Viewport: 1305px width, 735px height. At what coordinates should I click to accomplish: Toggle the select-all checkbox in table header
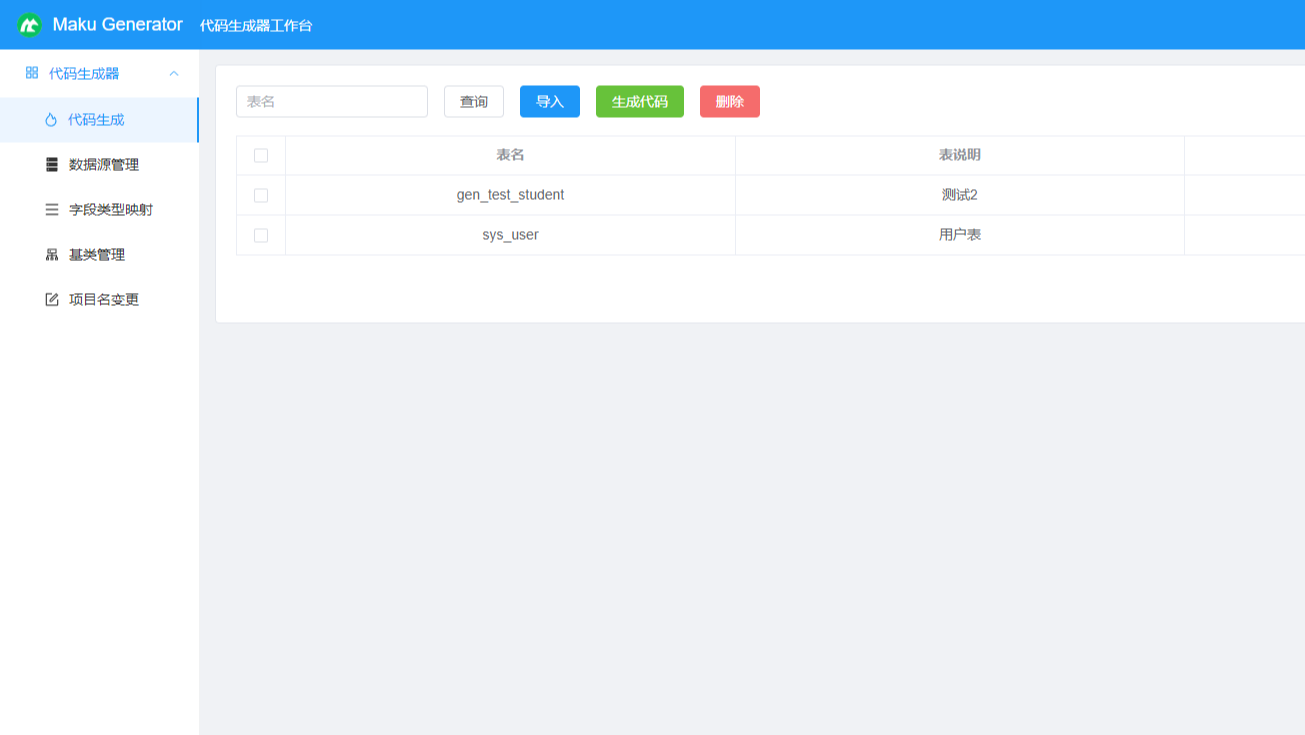coord(261,156)
